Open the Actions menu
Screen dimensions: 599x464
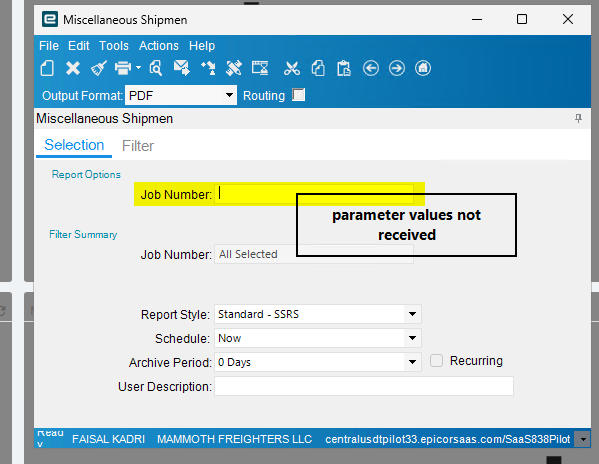click(159, 46)
